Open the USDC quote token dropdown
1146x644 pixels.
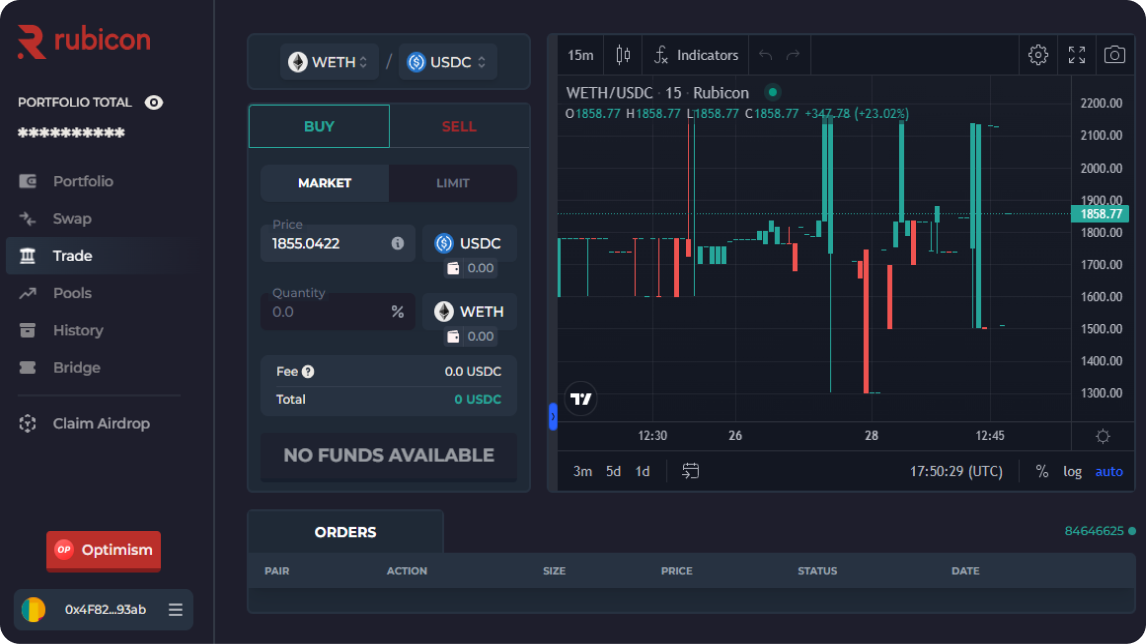pos(447,62)
